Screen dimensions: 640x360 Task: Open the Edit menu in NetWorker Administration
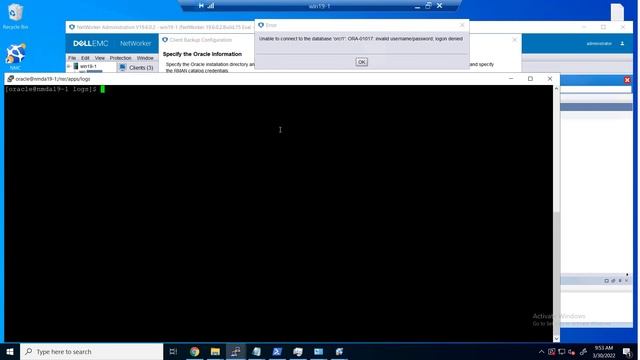click(x=85, y=58)
